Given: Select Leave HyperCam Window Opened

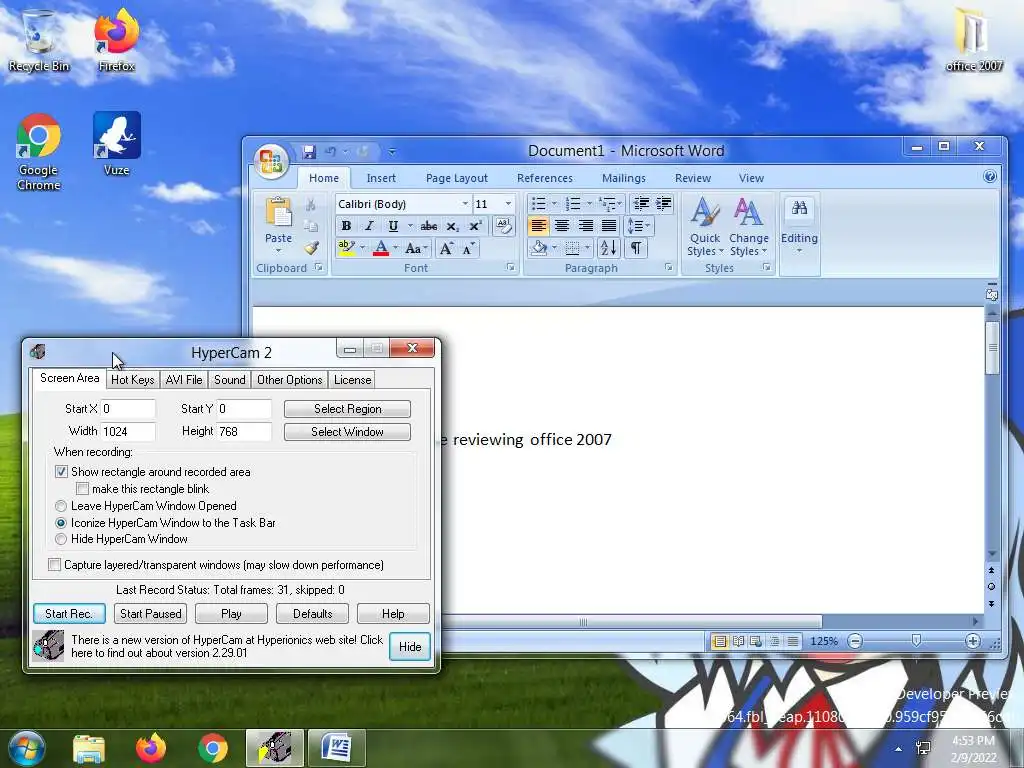Looking at the screenshot, I should click(x=61, y=505).
